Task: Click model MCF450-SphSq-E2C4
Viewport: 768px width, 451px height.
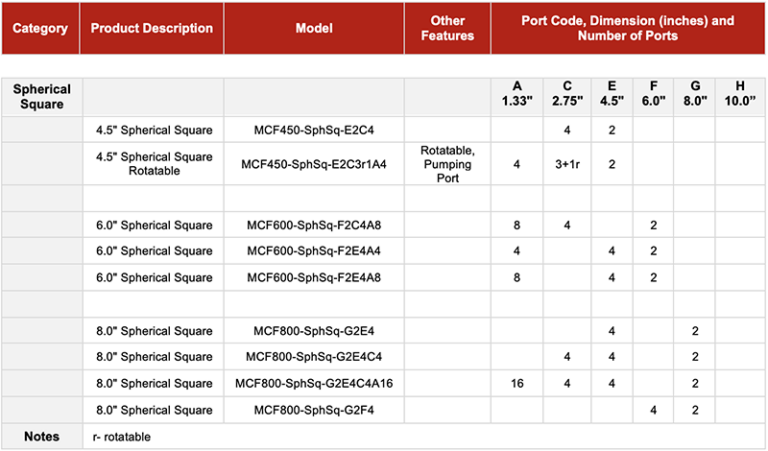Action: (314, 130)
